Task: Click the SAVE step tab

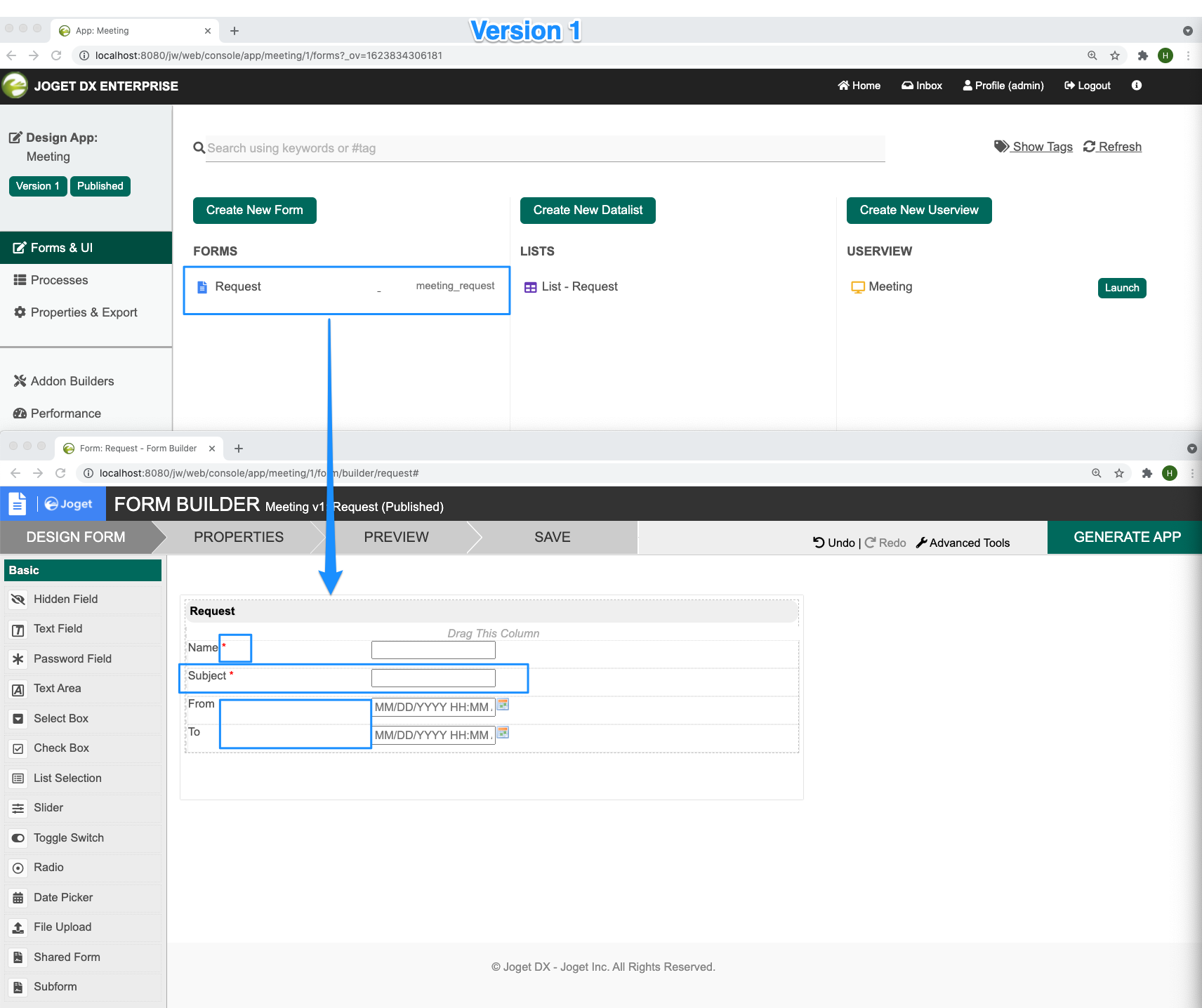Action: pyautogui.click(x=553, y=537)
